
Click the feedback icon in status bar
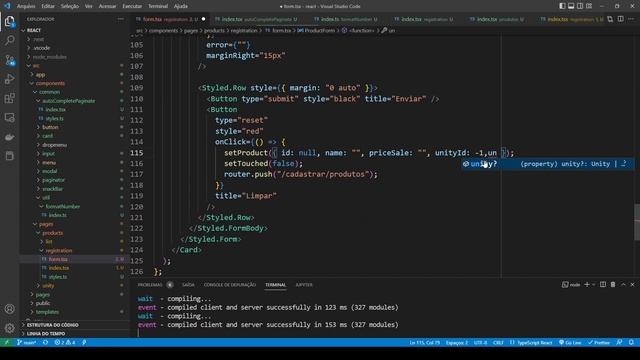[619, 342]
